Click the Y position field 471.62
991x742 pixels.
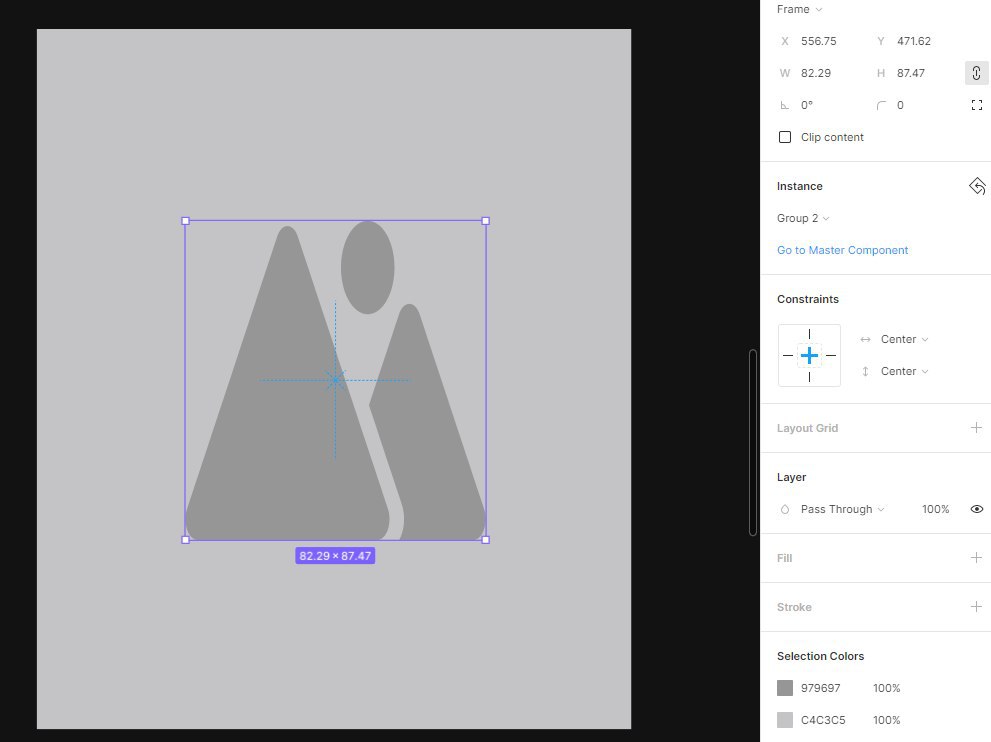coord(914,41)
